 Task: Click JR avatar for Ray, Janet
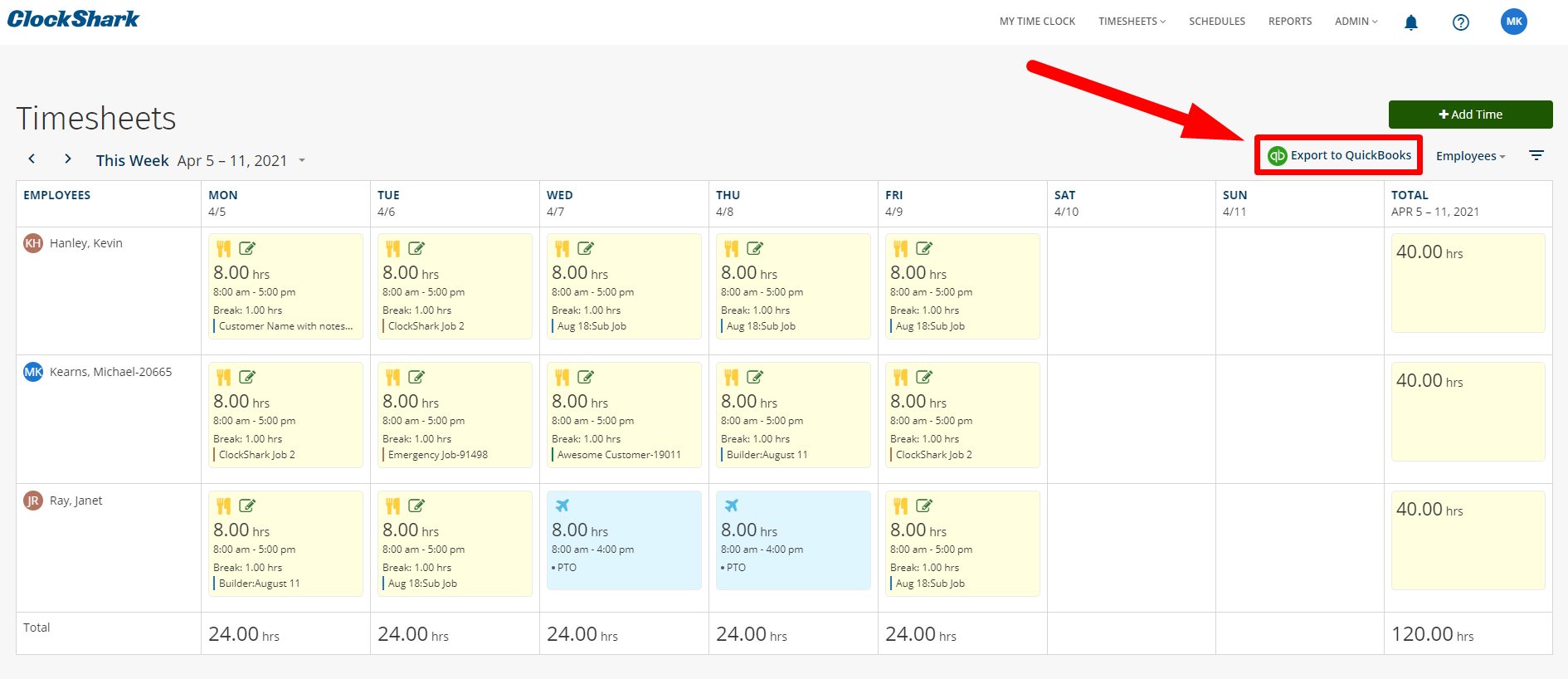[x=33, y=501]
